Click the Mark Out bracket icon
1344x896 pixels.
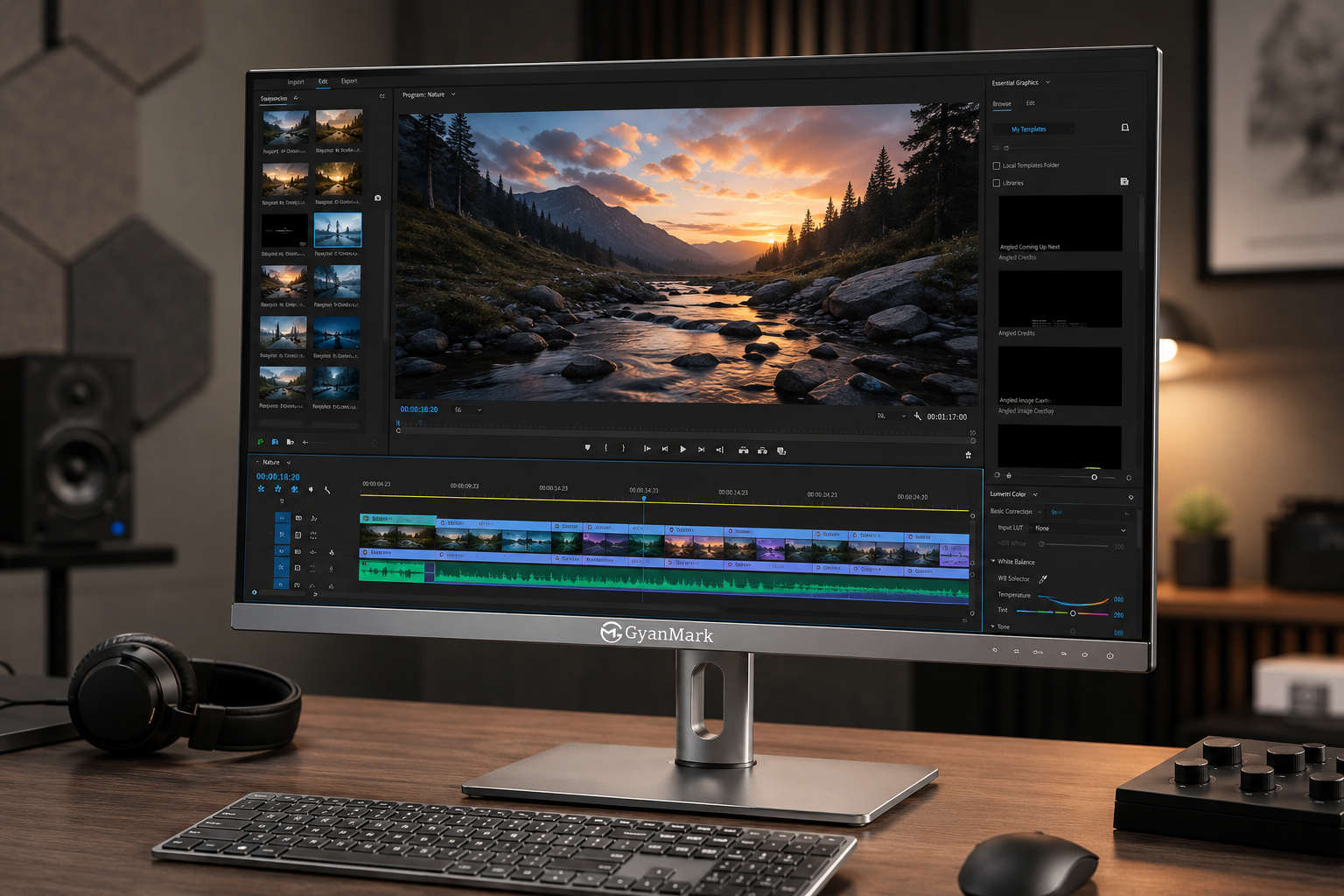[x=624, y=448]
